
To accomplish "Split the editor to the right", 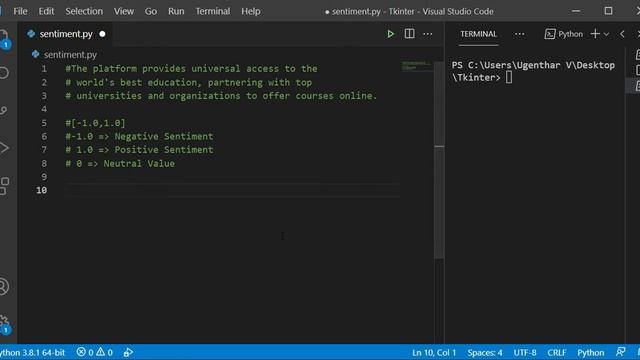I will 409,34.
